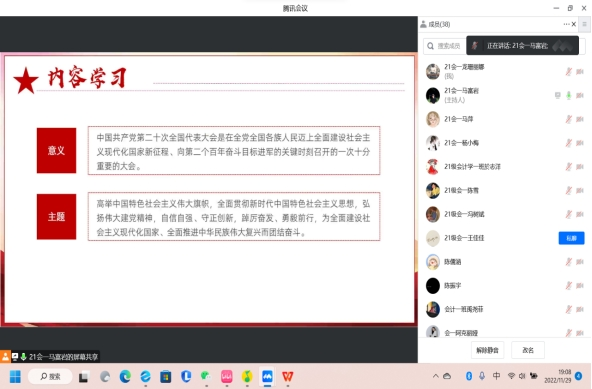
Task: Open the members panel more options (...) menu
Action: (566, 24)
